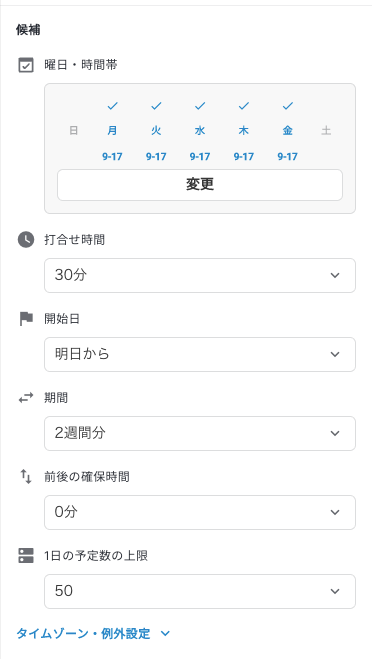Open the 0分 buffer time dropdown
This screenshot has width=372, height=659.
pos(200,512)
